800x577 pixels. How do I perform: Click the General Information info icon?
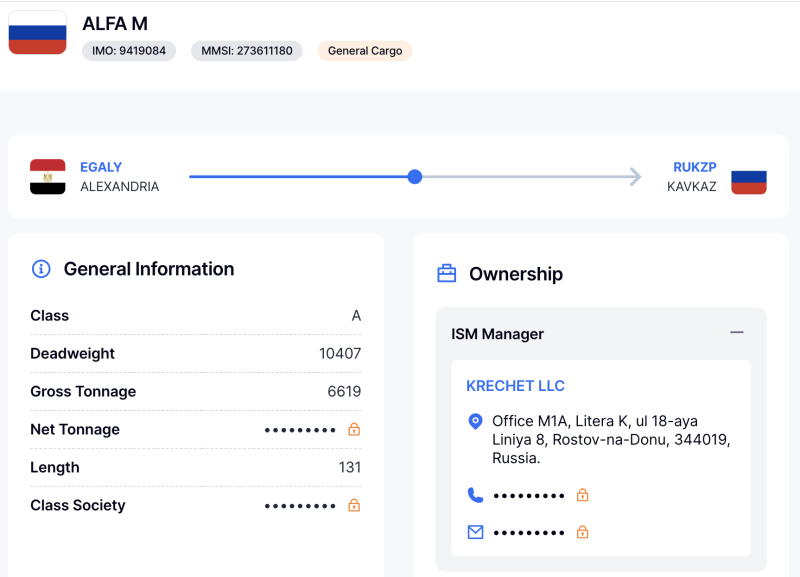click(x=41, y=269)
